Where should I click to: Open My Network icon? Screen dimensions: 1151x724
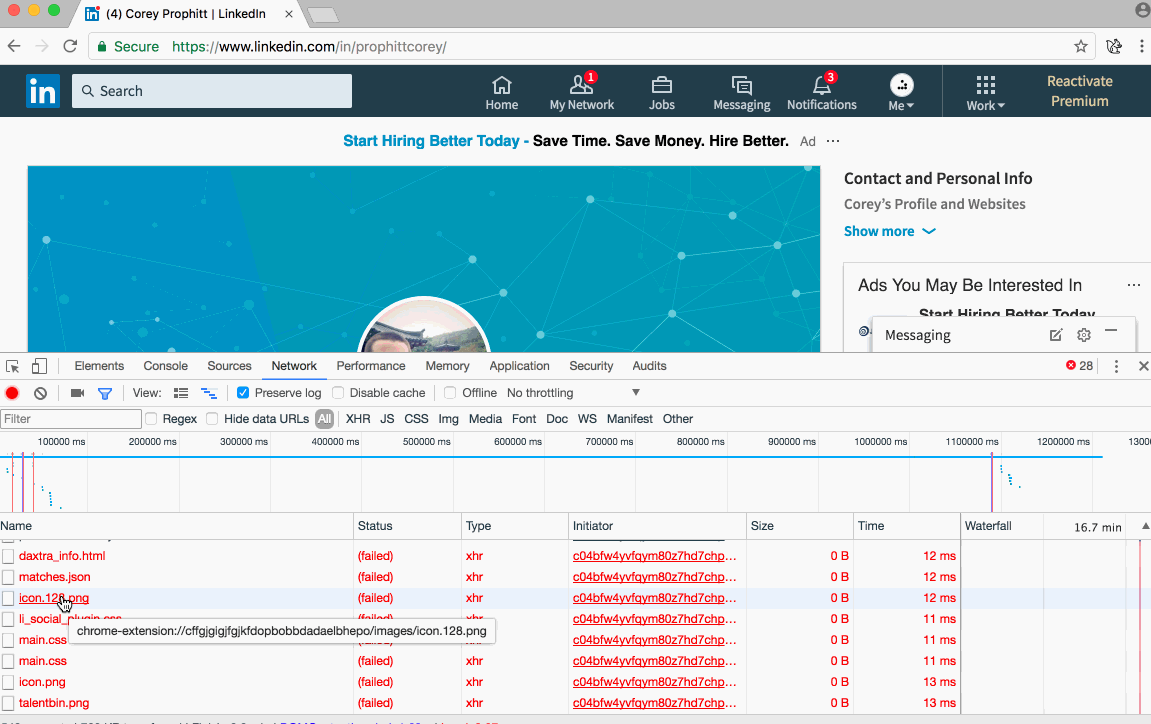[x=581, y=84]
